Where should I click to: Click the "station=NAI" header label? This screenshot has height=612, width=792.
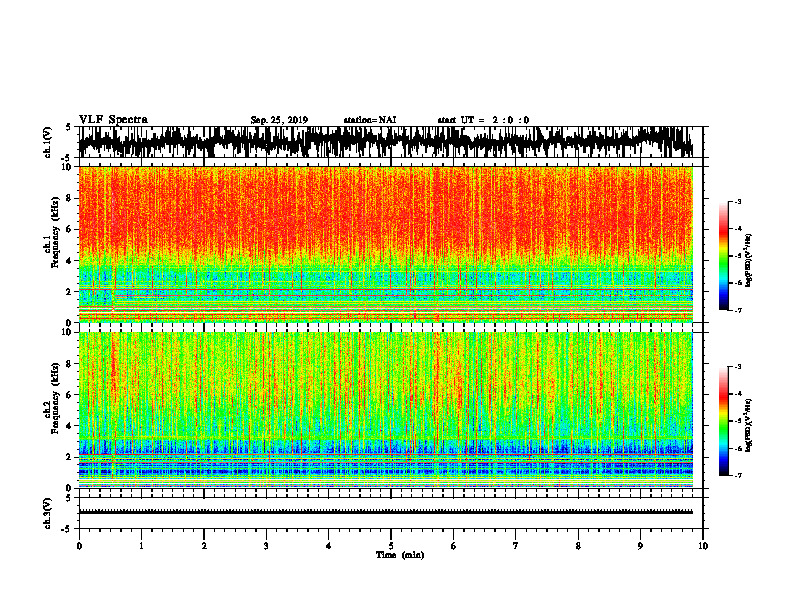tap(370, 120)
